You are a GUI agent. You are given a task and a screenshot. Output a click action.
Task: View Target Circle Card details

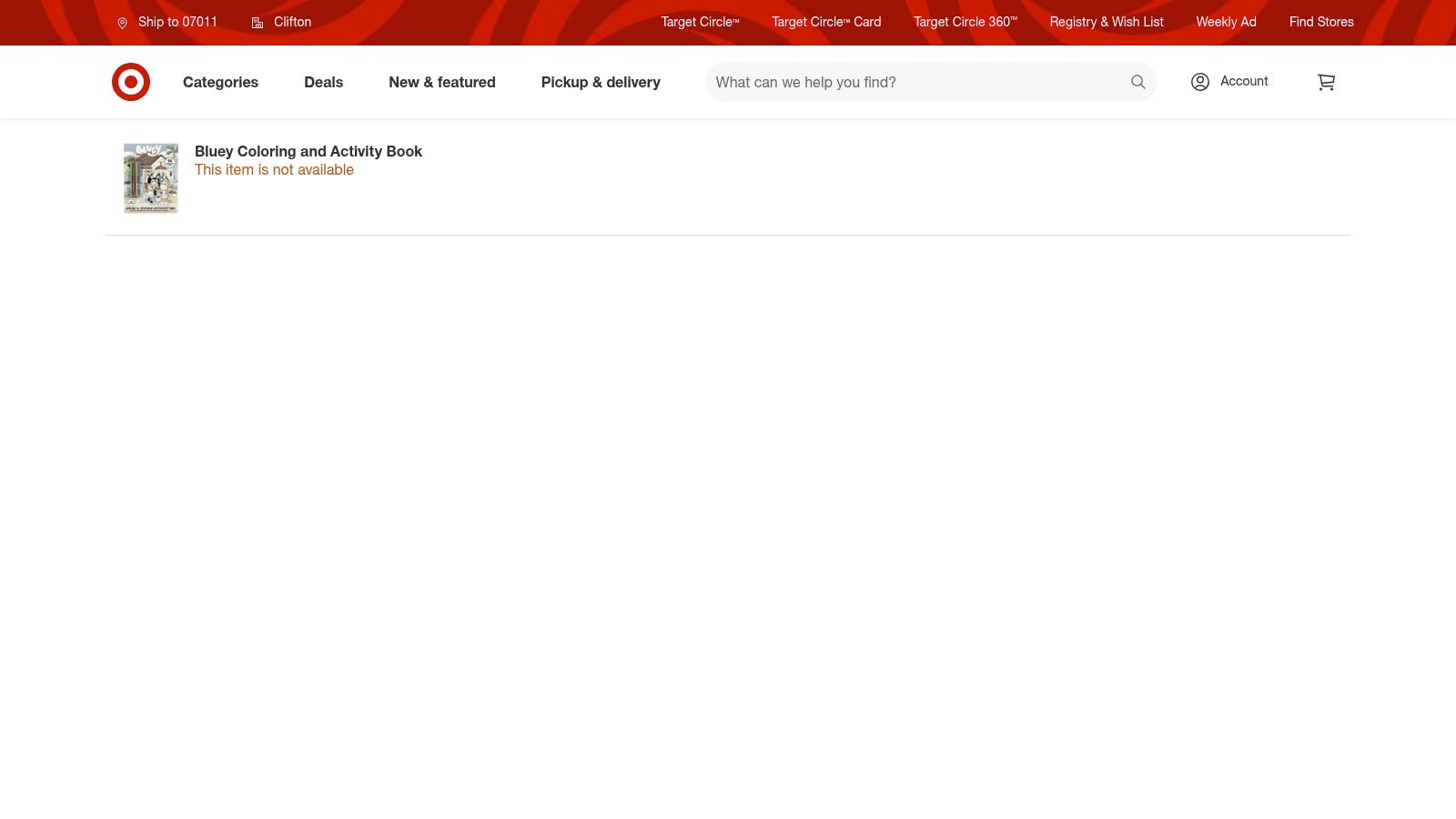point(825,22)
